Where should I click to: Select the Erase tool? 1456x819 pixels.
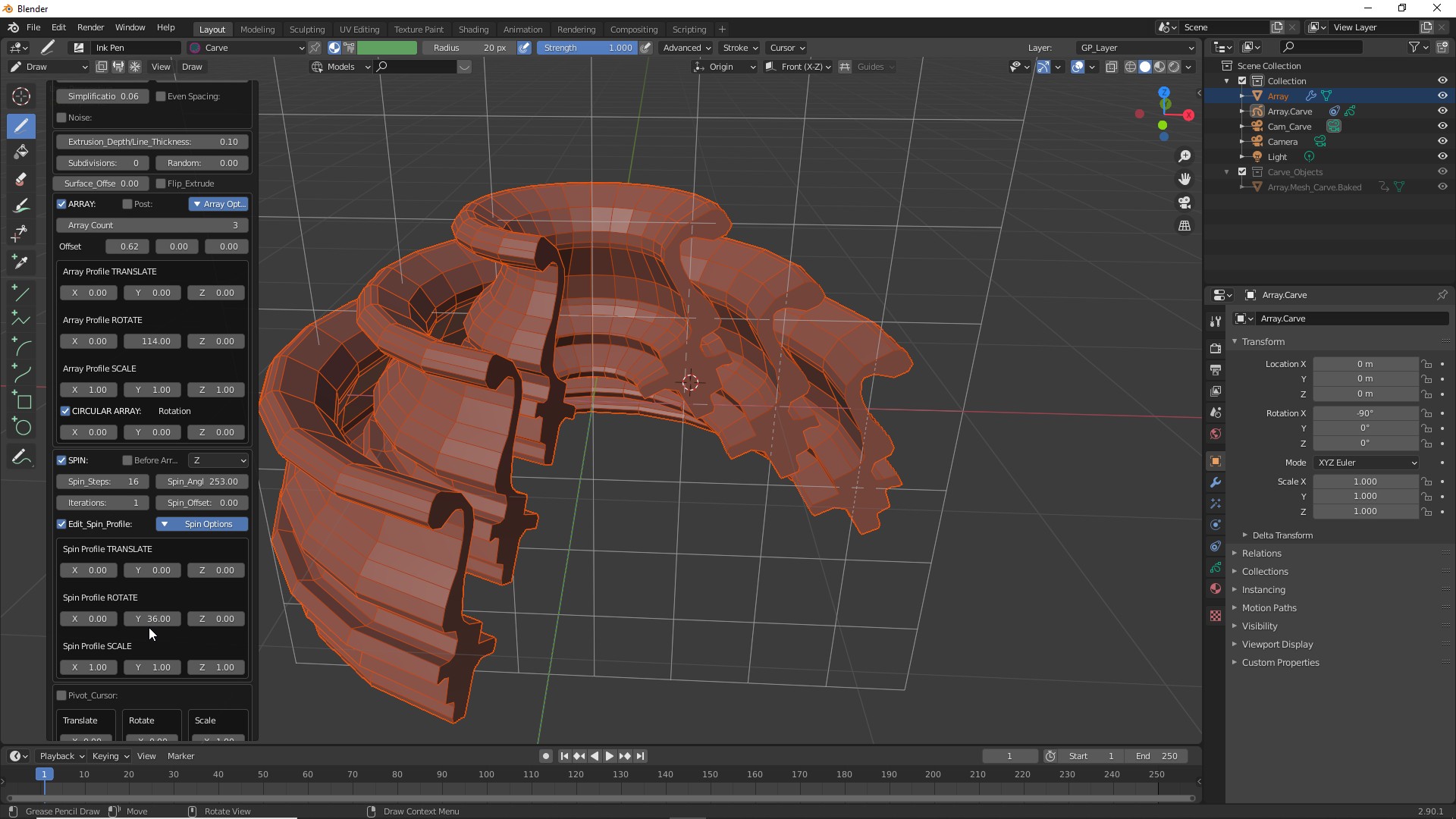tap(21, 180)
